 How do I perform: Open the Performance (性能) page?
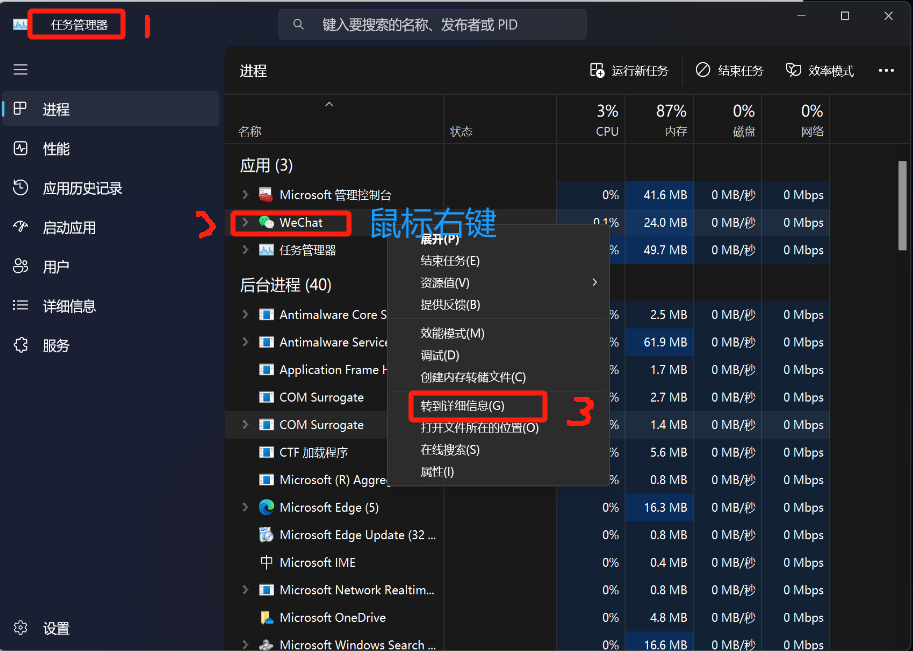tap(111, 148)
